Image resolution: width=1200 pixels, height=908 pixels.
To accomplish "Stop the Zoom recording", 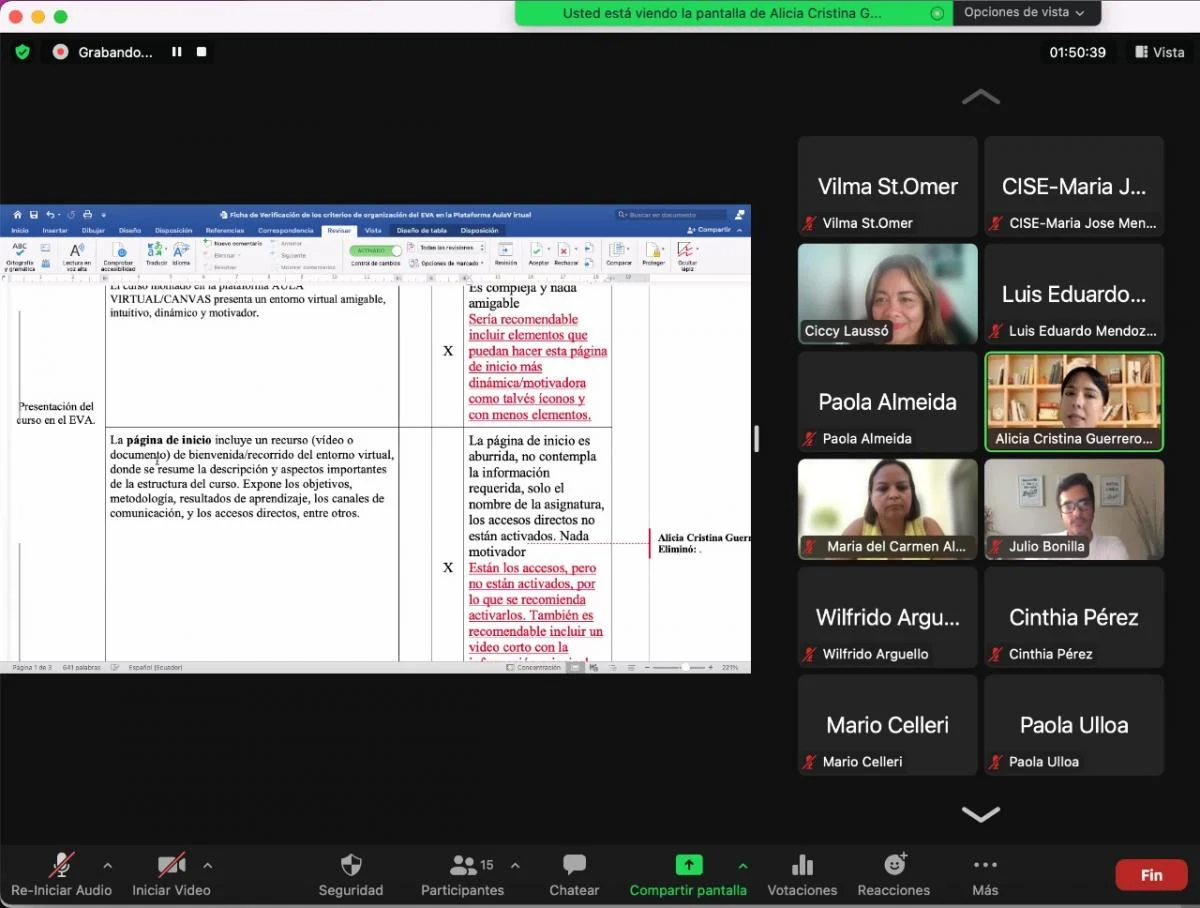I will coord(201,52).
